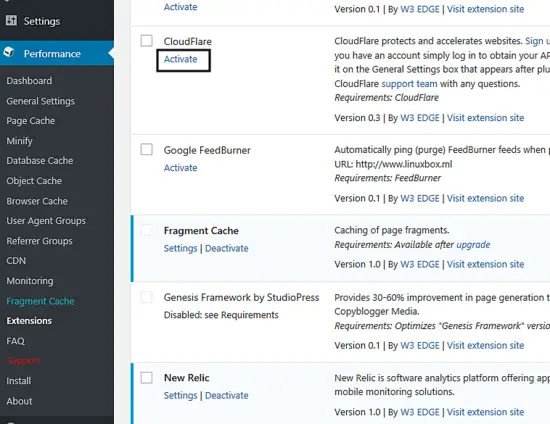This screenshot has width=550, height=424.
Task: Deactivate the Fragment Cache extension
Action: [227, 248]
